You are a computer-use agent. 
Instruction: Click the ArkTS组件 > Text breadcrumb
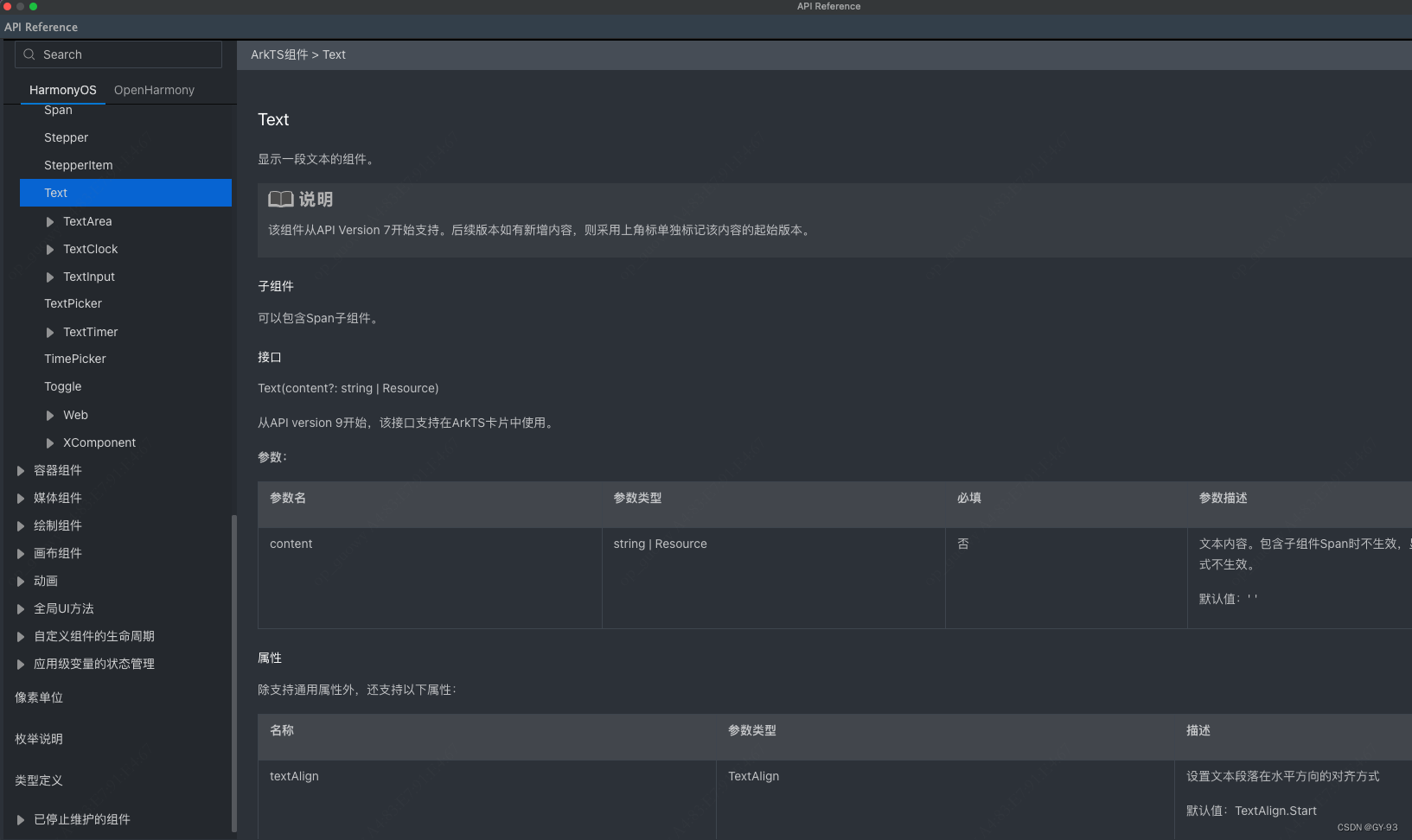[x=298, y=54]
